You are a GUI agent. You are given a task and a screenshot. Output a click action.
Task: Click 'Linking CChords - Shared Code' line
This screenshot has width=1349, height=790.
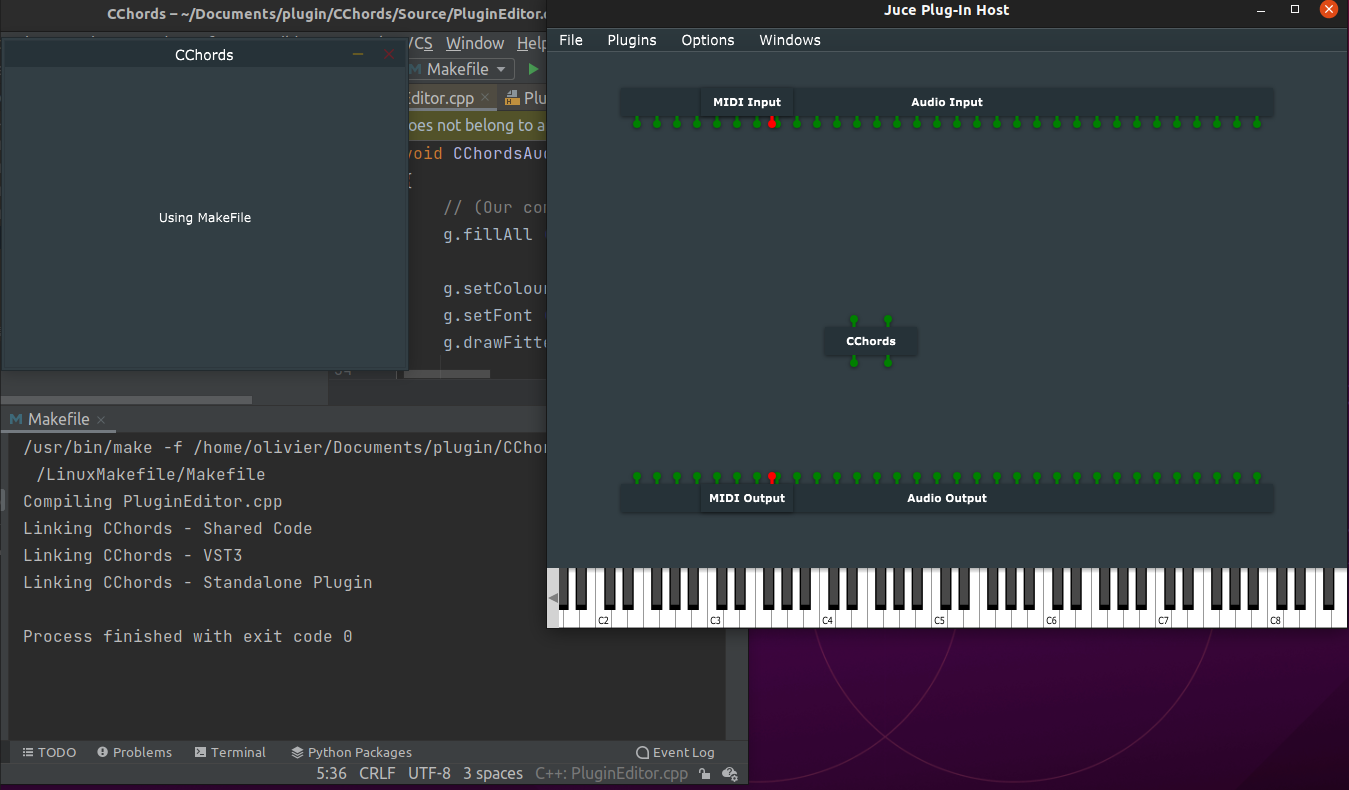pyautogui.click(x=168, y=528)
